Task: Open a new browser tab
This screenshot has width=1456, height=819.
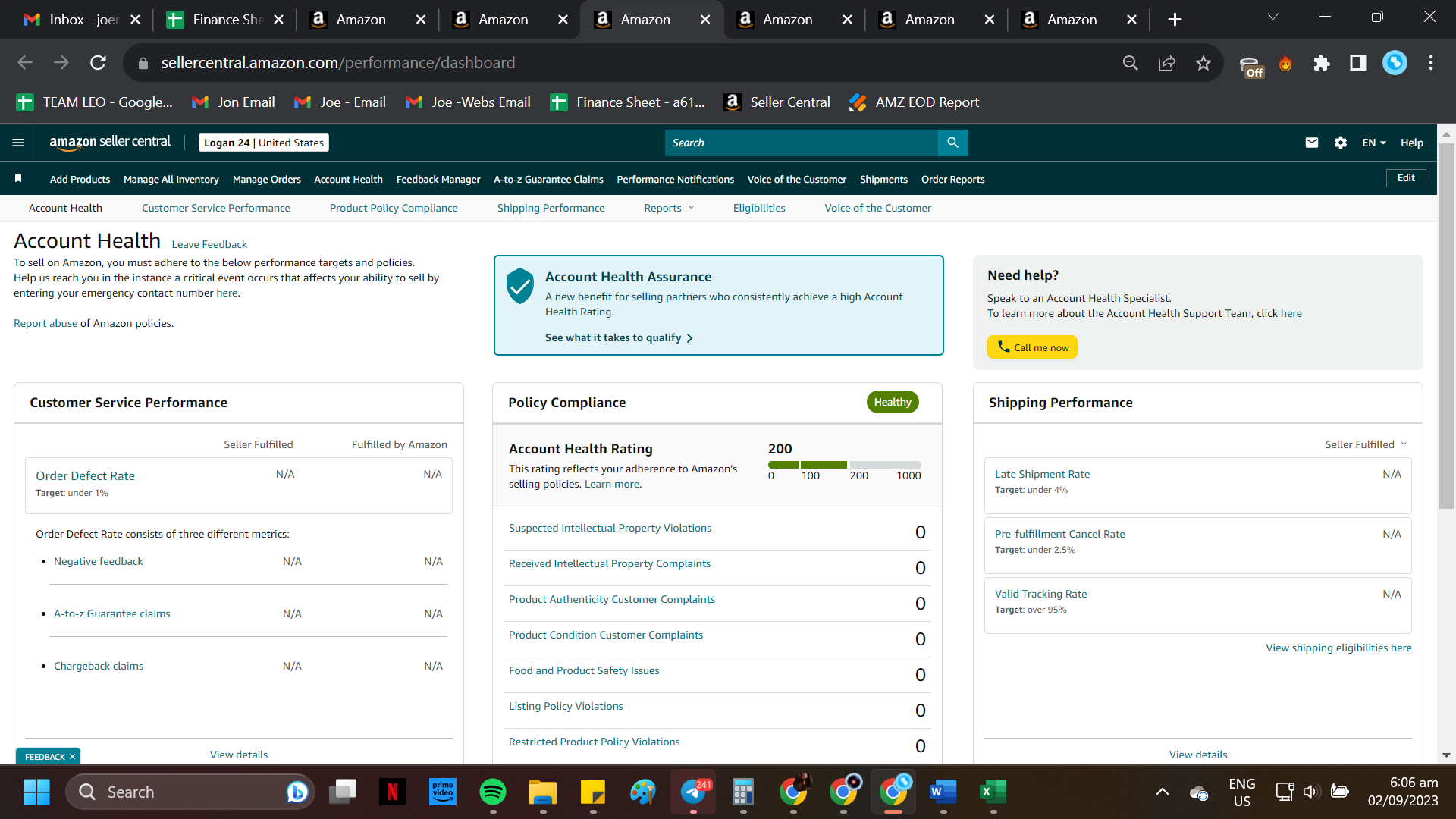Action: click(1175, 20)
